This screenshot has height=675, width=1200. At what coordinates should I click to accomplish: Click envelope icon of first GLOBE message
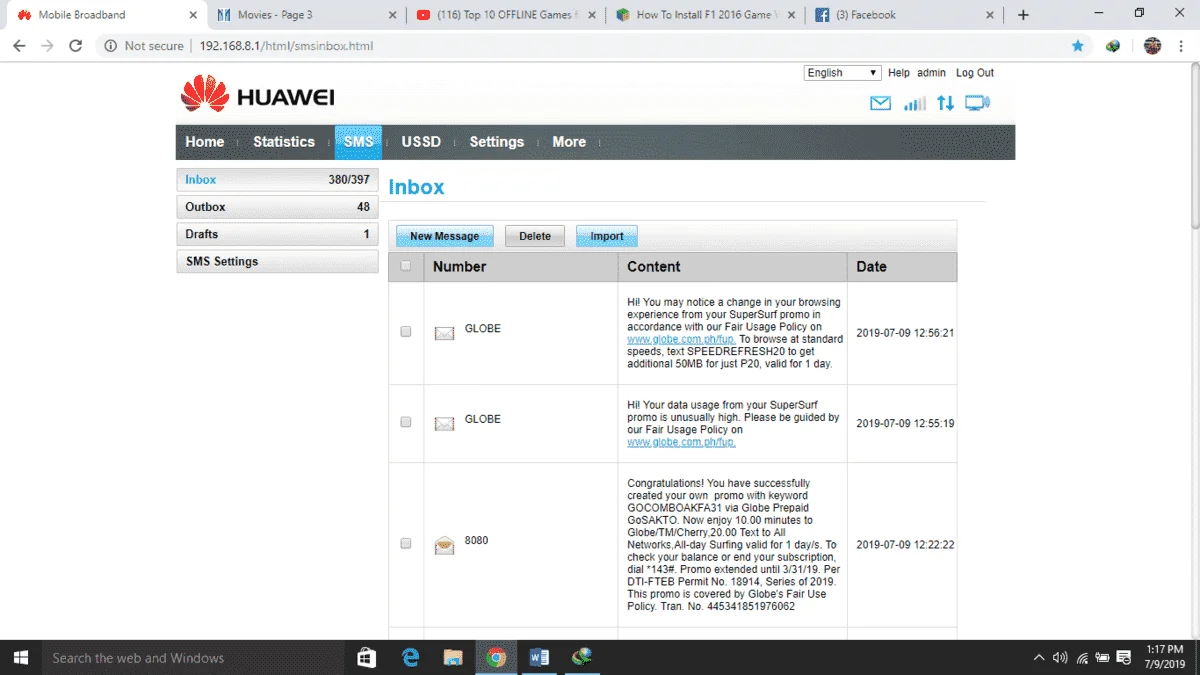(444, 332)
